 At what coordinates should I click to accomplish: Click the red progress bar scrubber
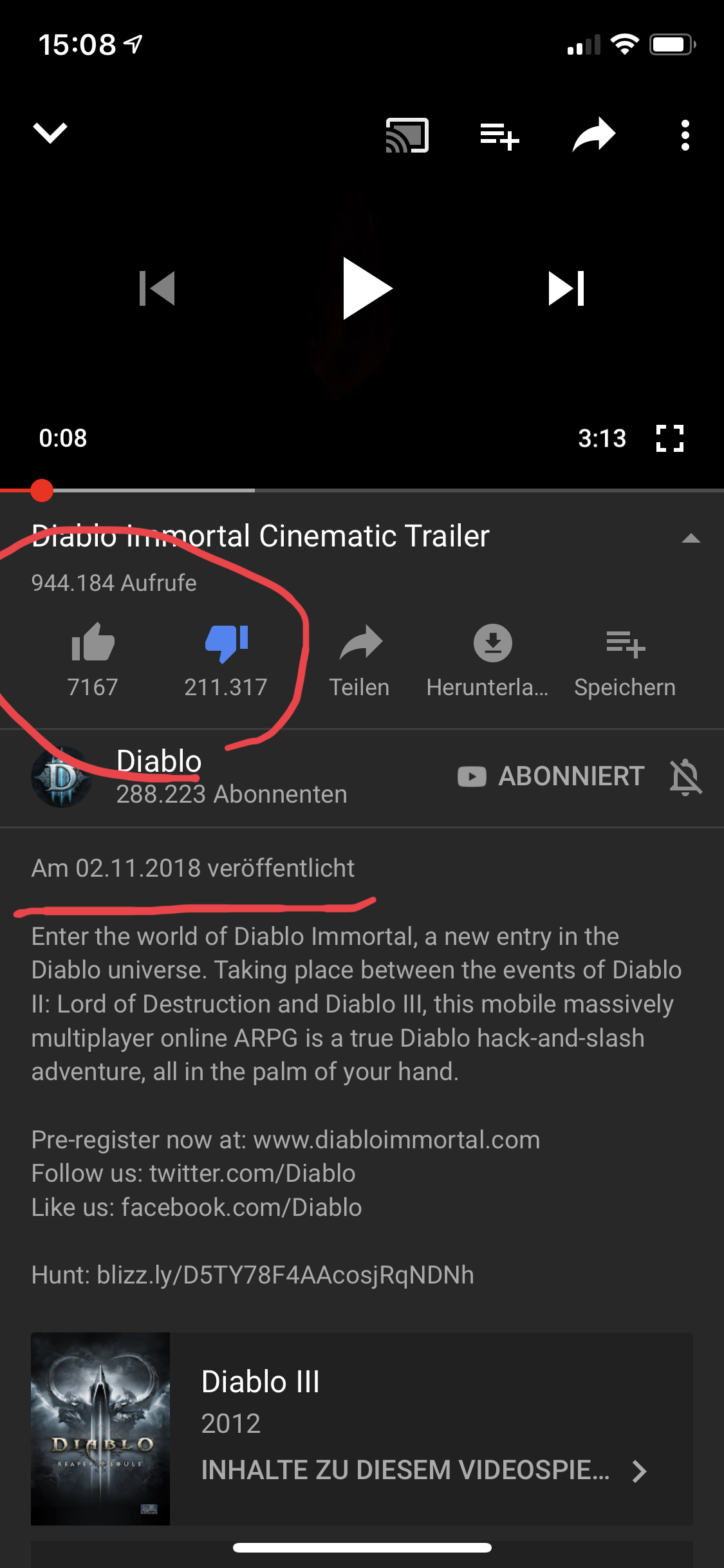(42, 490)
